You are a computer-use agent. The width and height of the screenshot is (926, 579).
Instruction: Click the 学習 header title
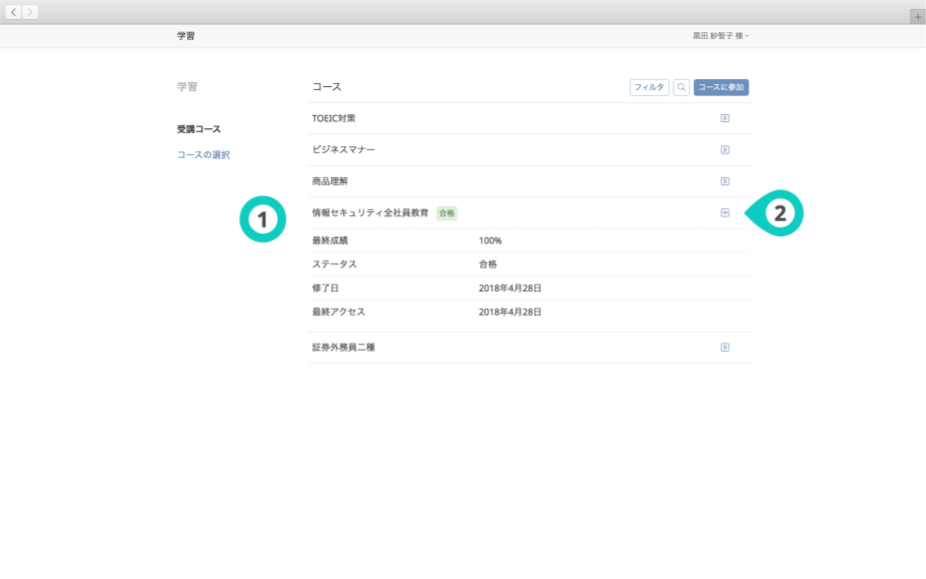186,36
